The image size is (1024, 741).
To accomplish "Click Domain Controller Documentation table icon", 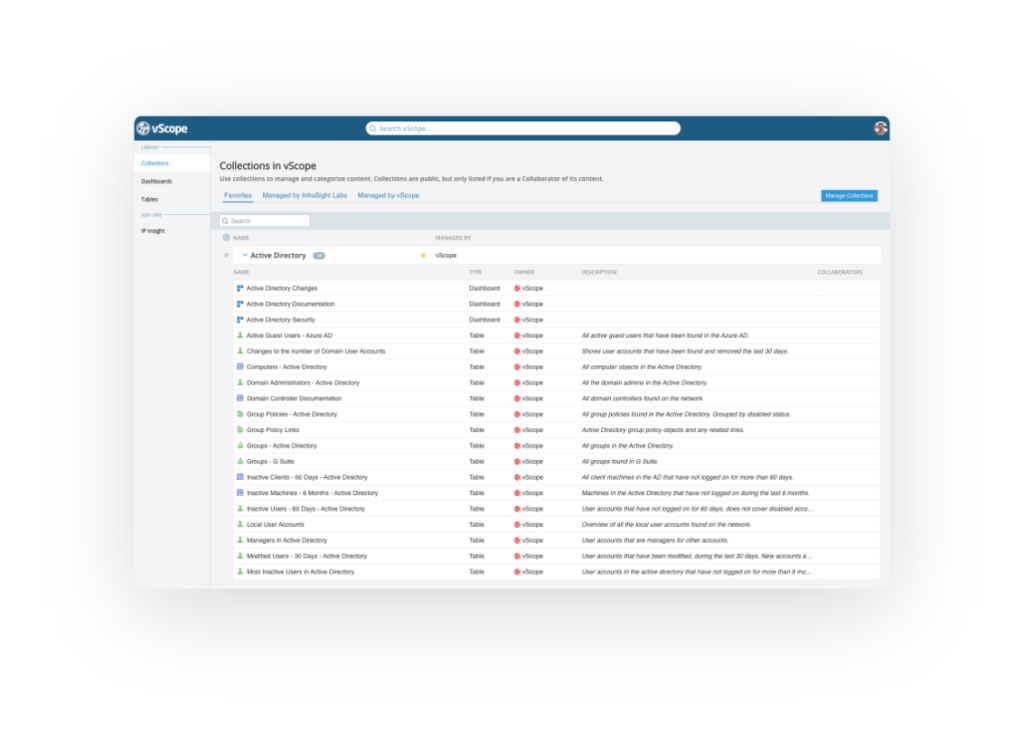I will coord(240,398).
